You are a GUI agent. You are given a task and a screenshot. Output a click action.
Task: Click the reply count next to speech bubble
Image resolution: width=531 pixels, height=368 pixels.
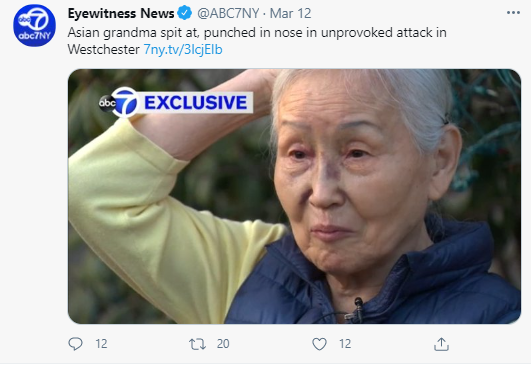(101, 344)
